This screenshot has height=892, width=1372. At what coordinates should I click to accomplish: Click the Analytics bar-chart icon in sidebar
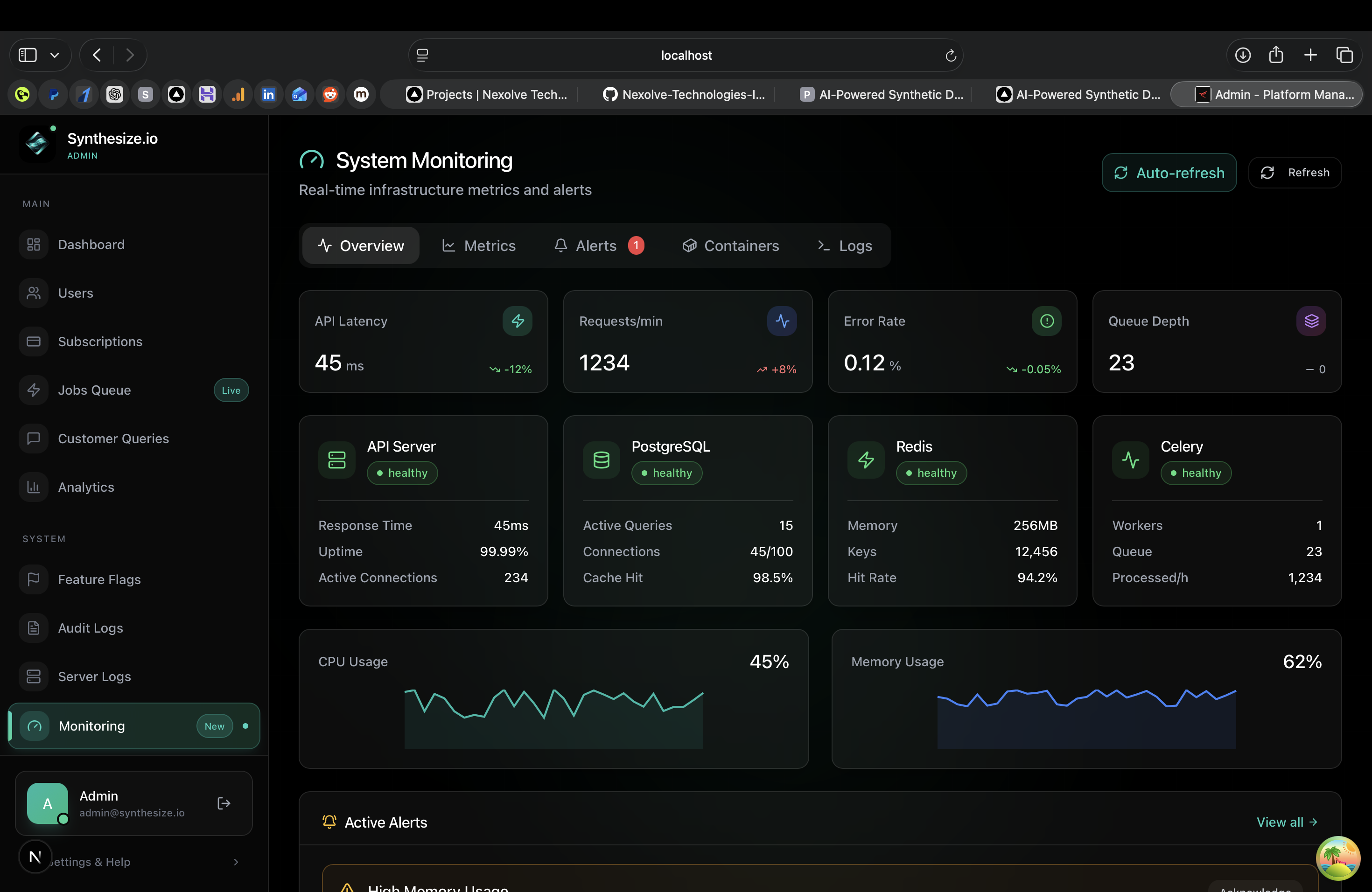33,487
